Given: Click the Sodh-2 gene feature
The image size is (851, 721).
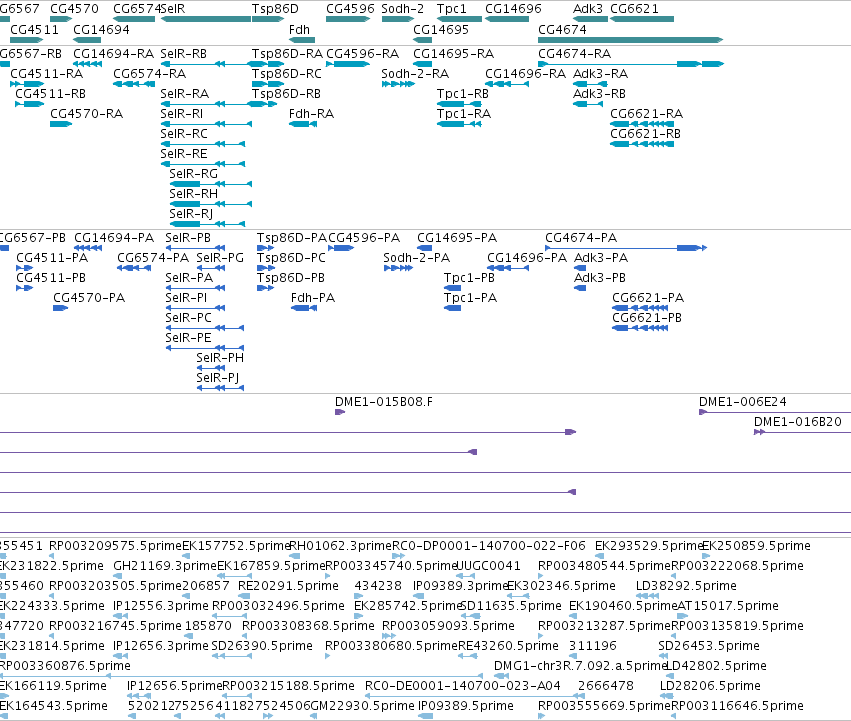Looking at the screenshot, I should click(x=398, y=19).
